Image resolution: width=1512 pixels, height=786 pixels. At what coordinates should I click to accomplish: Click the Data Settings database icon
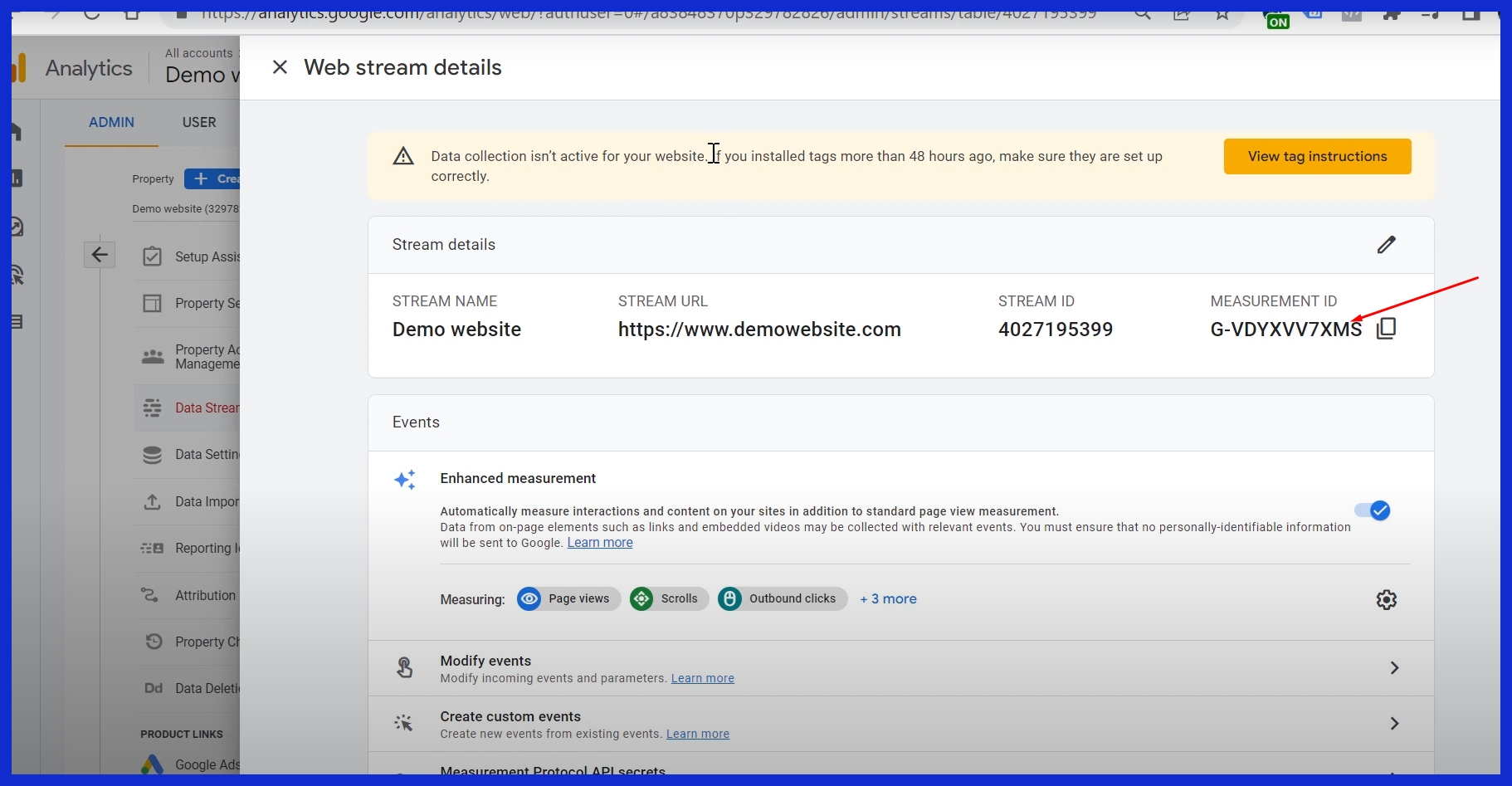click(152, 455)
